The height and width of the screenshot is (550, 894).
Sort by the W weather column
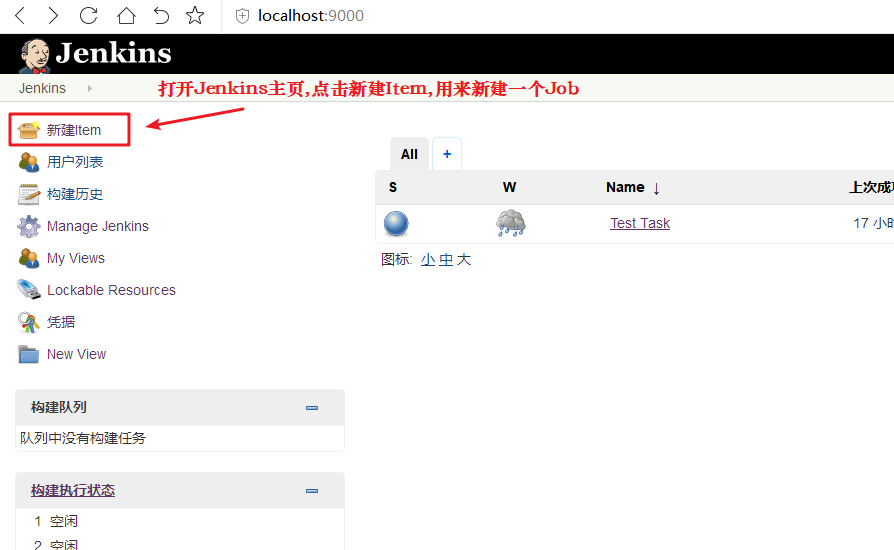tap(509, 187)
